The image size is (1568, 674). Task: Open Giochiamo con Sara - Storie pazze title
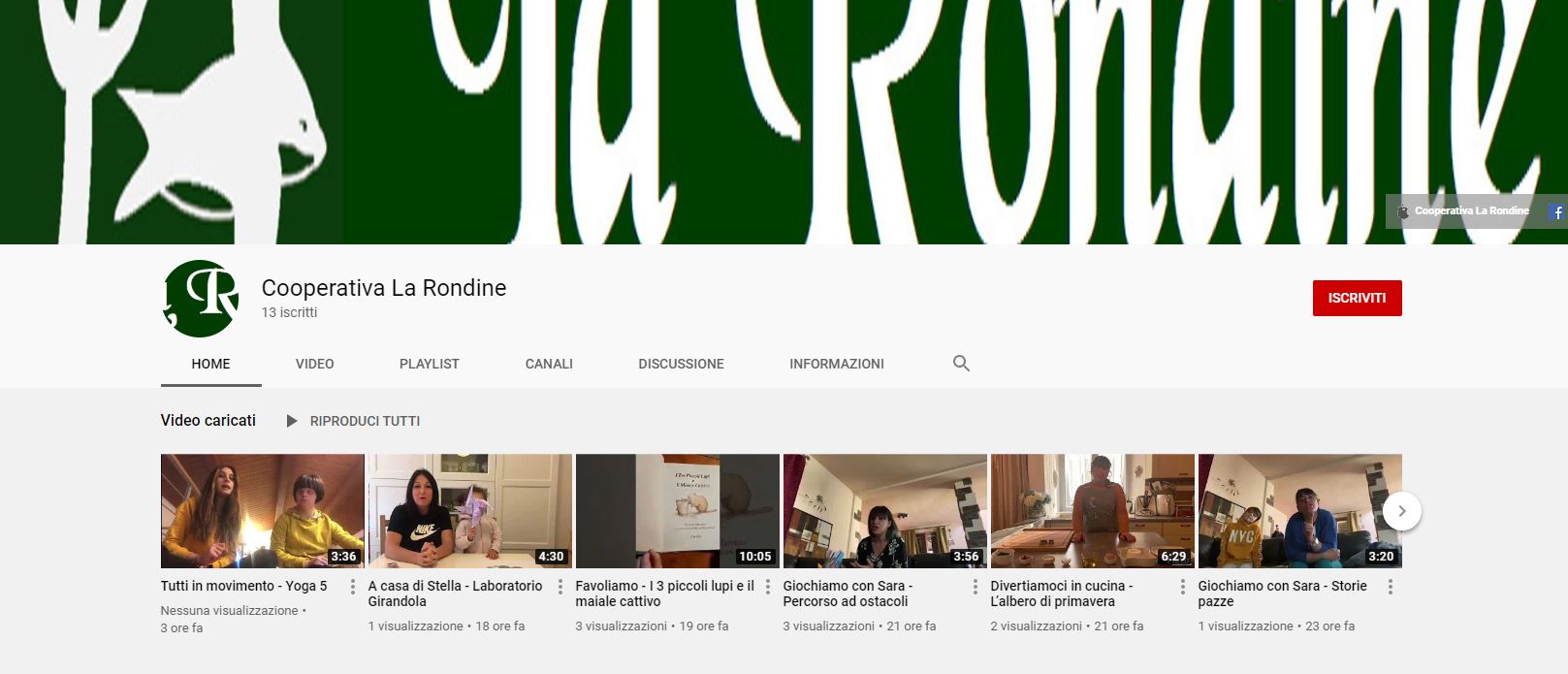click(x=1282, y=594)
